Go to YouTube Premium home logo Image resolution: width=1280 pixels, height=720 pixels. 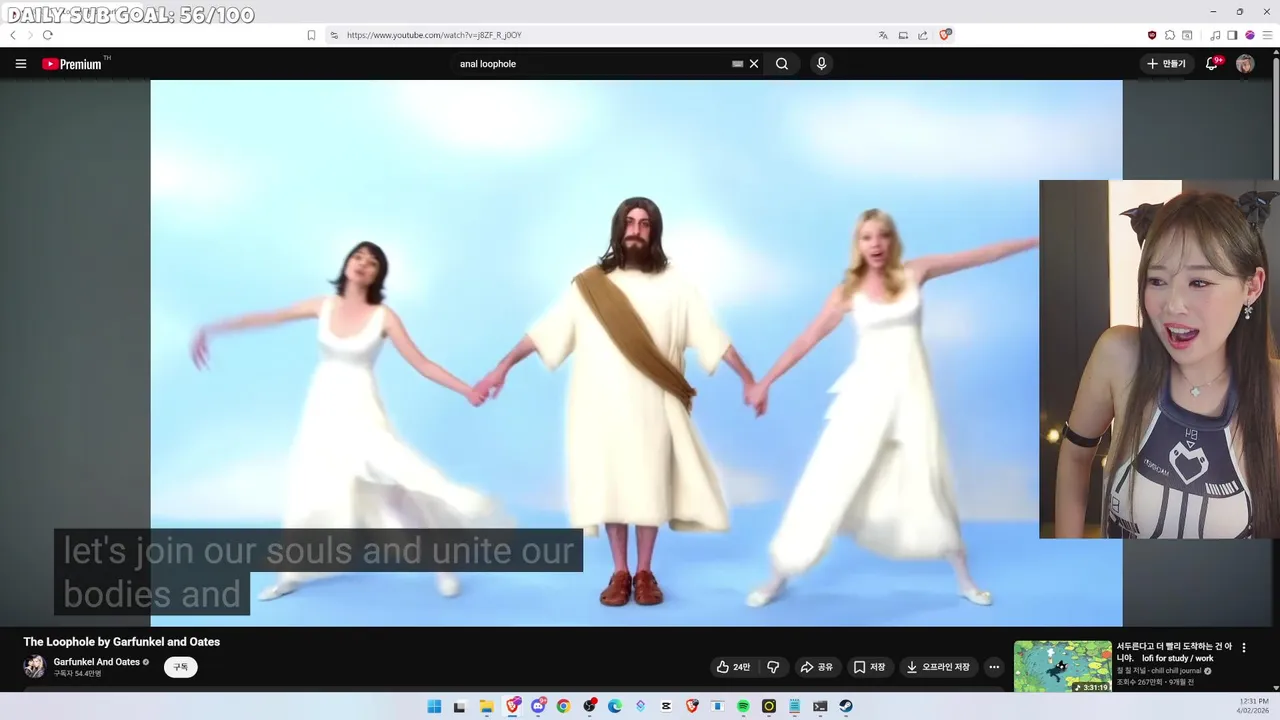pos(72,64)
